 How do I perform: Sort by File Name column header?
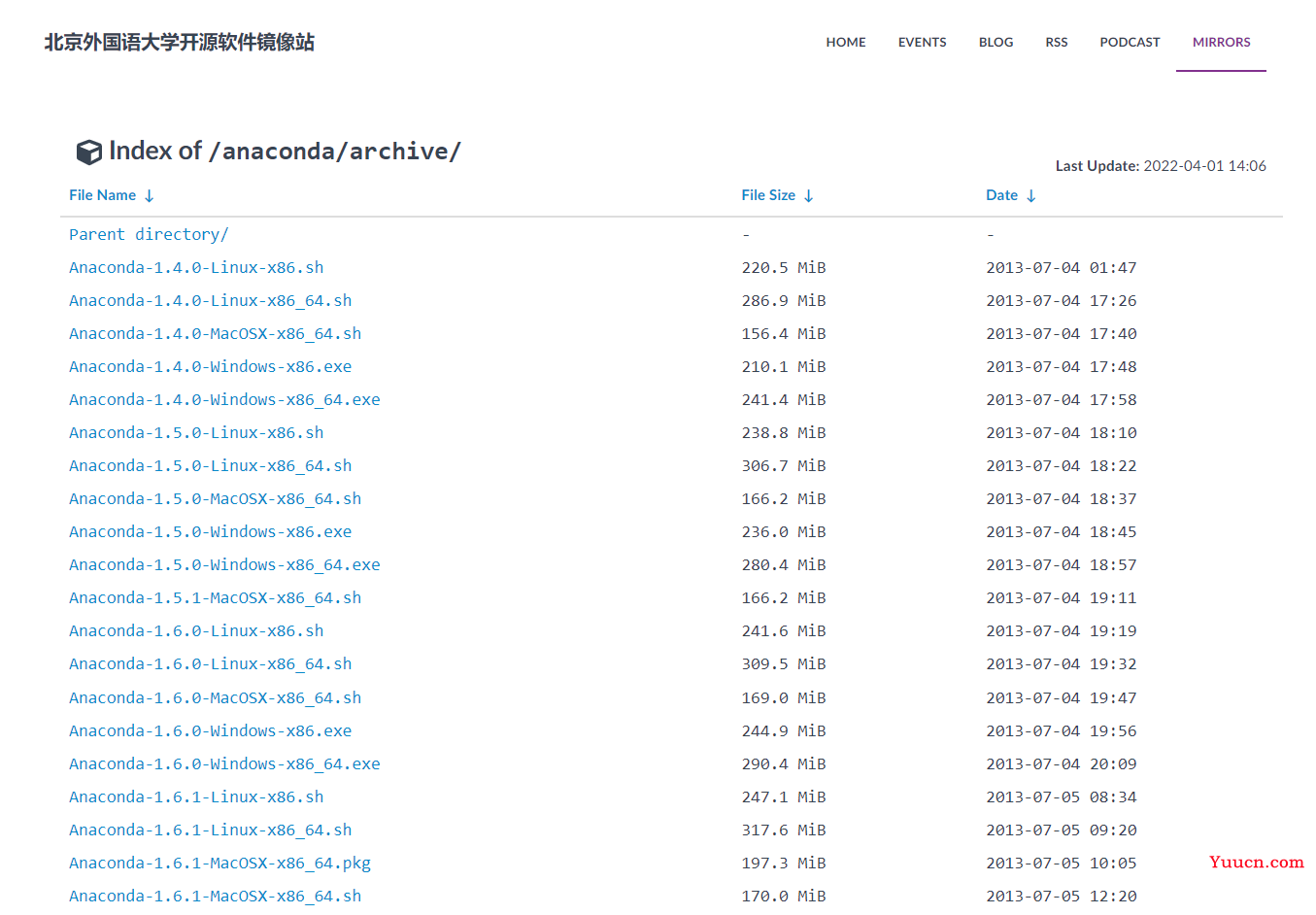click(x=102, y=195)
